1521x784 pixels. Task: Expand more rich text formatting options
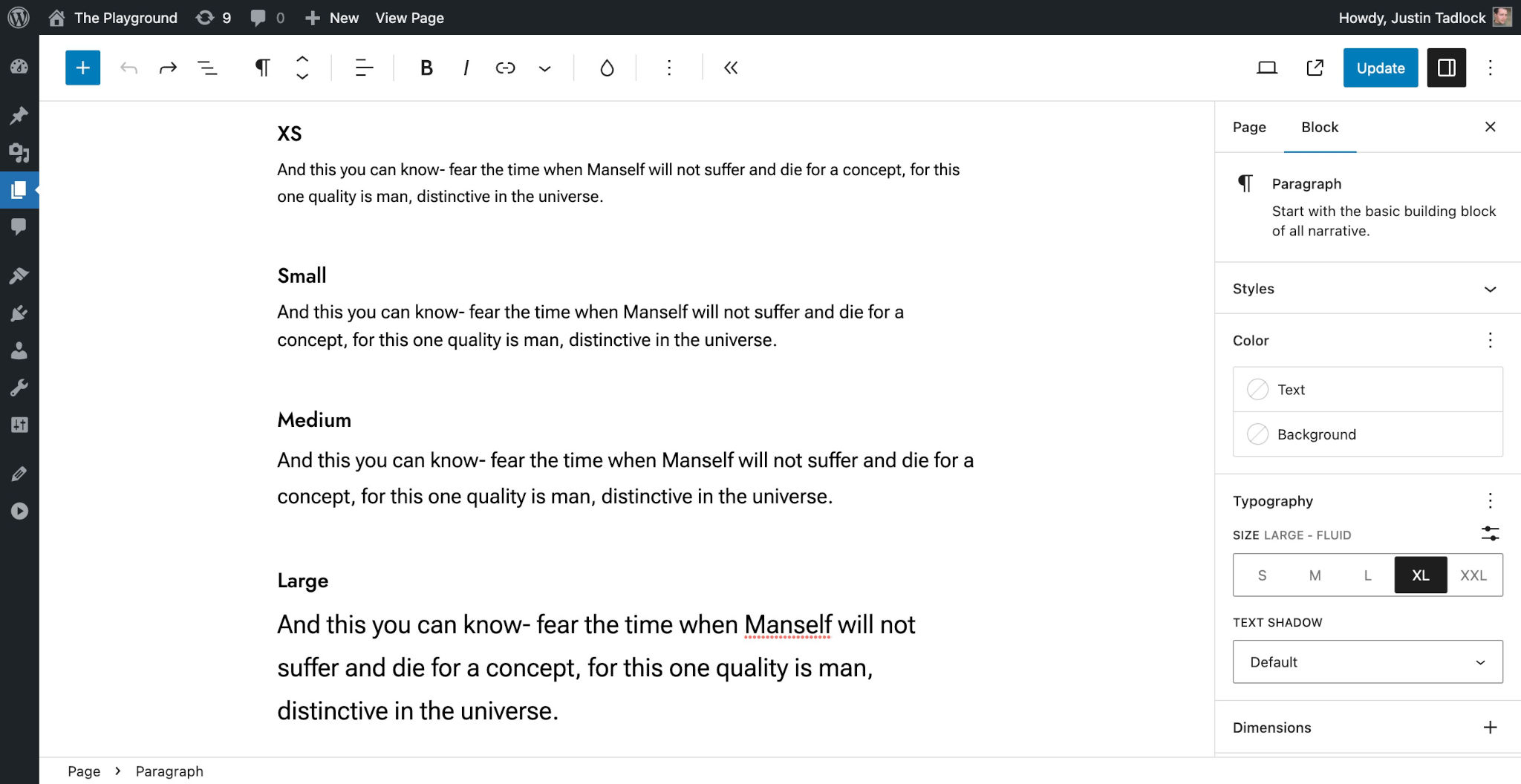tap(544, 68)
